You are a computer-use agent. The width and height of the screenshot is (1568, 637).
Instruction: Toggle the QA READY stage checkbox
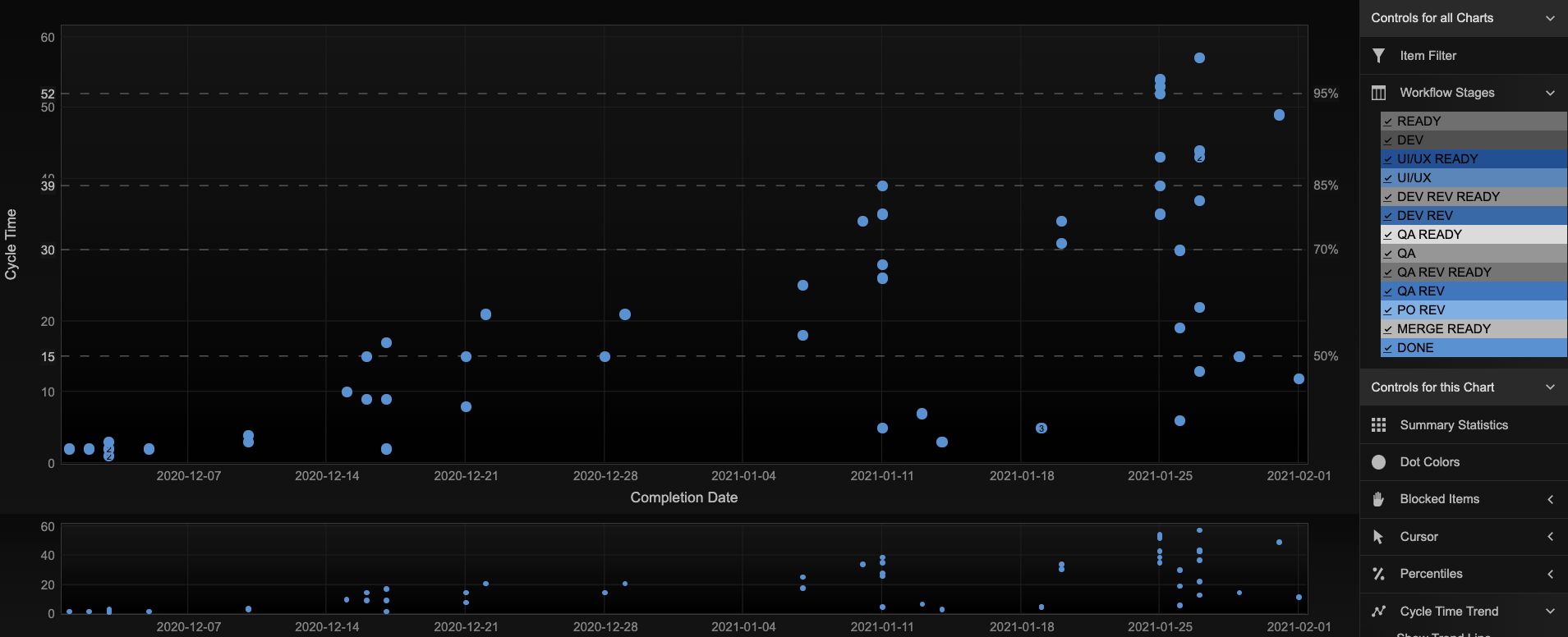(x=1388, y=235)
